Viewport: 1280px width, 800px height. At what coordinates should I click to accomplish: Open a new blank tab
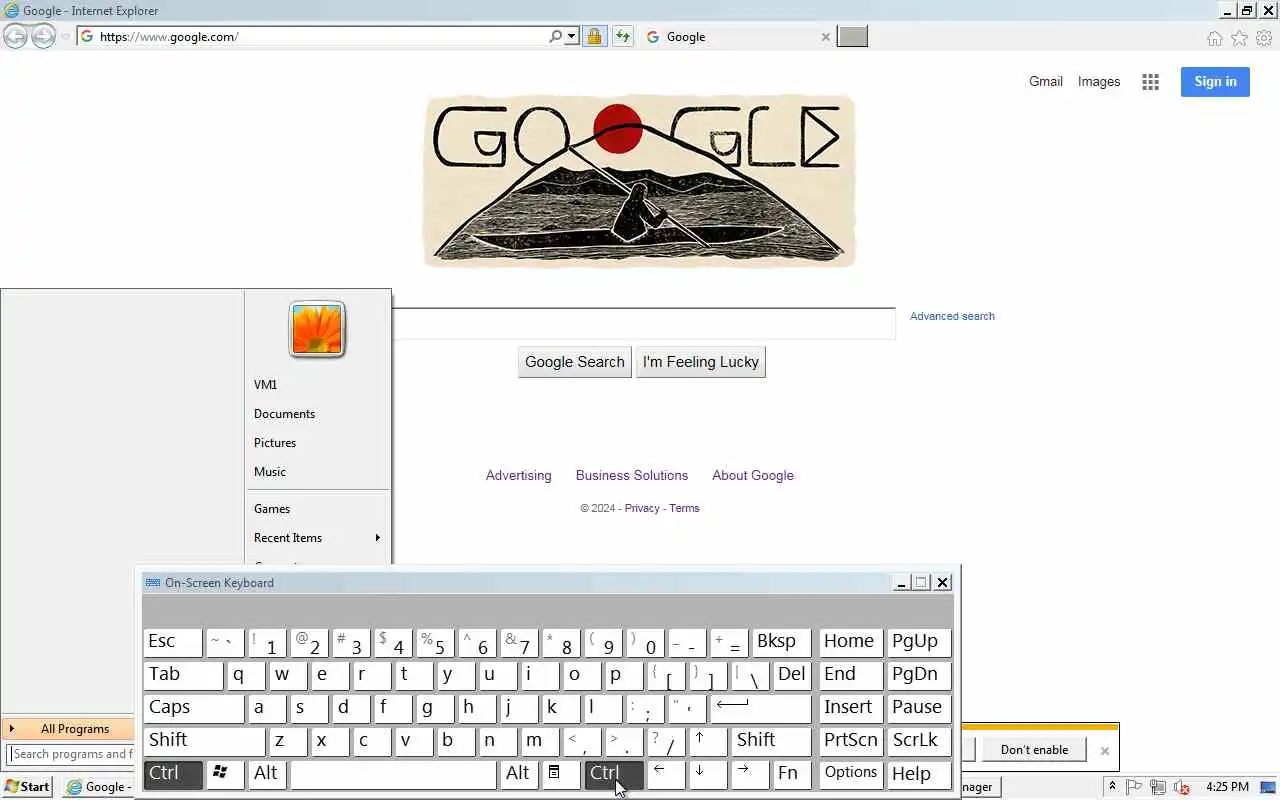click(852, 37)
